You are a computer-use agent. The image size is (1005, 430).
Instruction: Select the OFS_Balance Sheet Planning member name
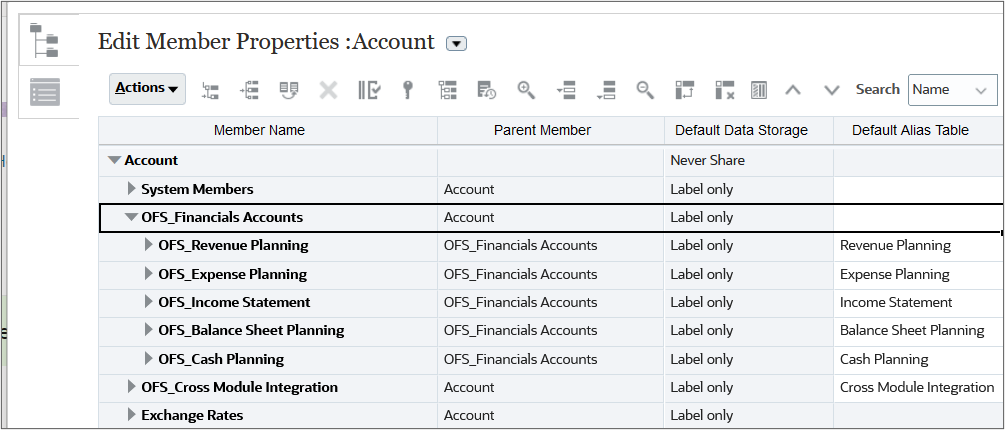pos(251,331)
